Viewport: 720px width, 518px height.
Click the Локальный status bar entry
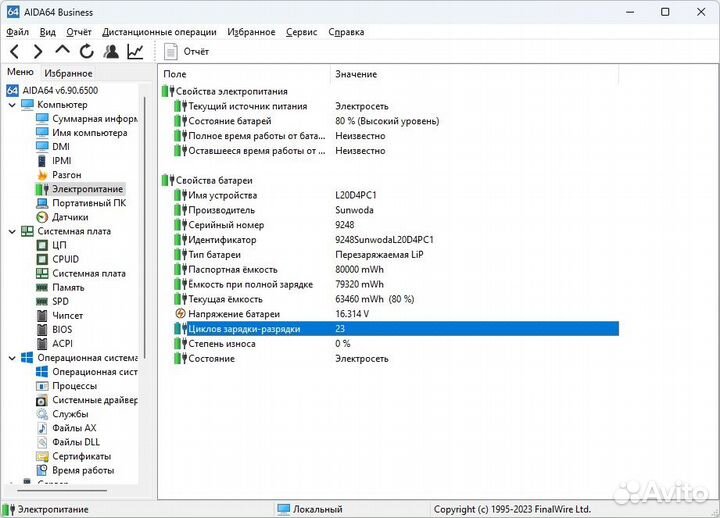pyautogui.click(x=317, y=509)
